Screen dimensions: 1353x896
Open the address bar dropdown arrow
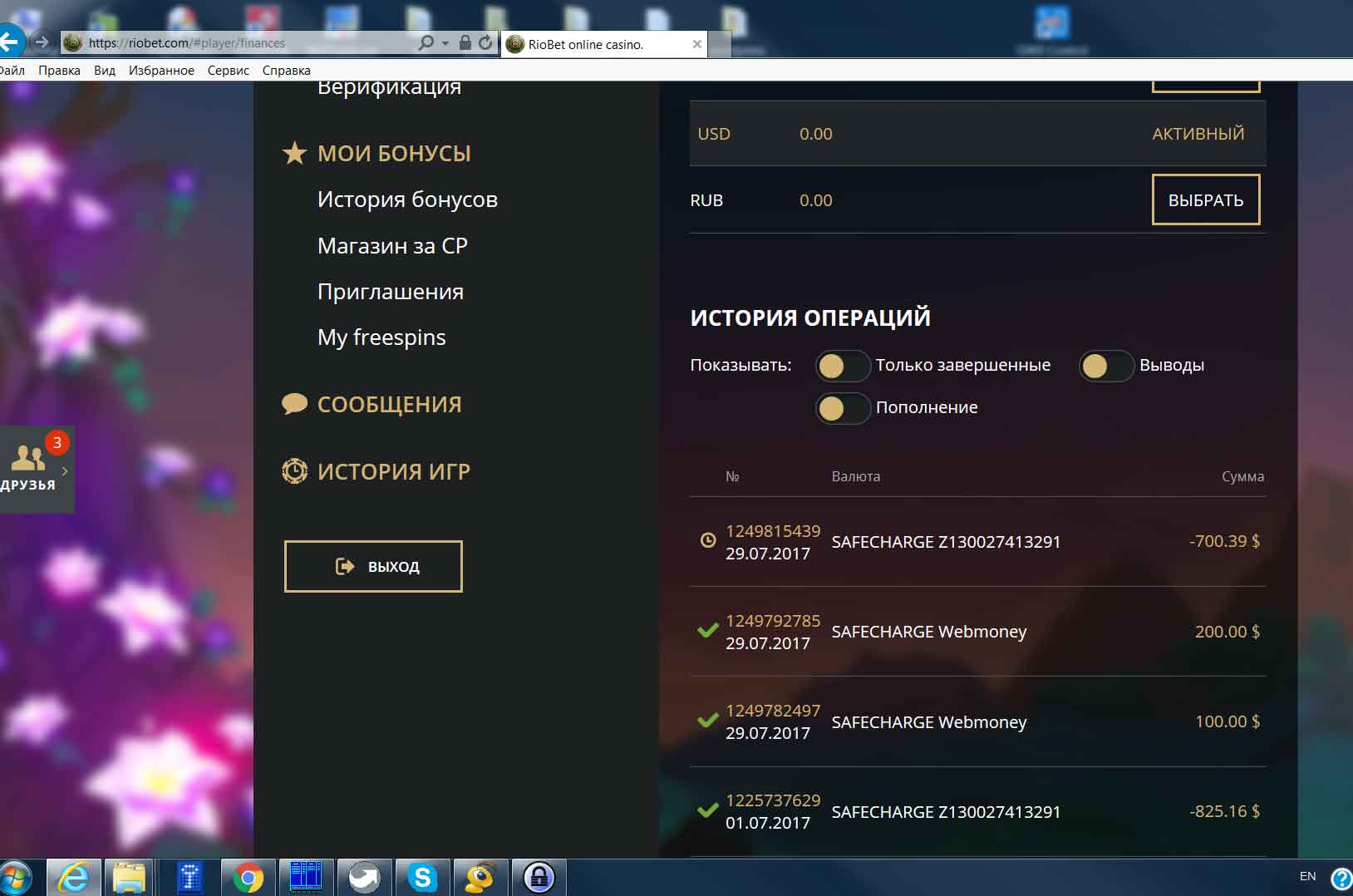click(445, 42)
